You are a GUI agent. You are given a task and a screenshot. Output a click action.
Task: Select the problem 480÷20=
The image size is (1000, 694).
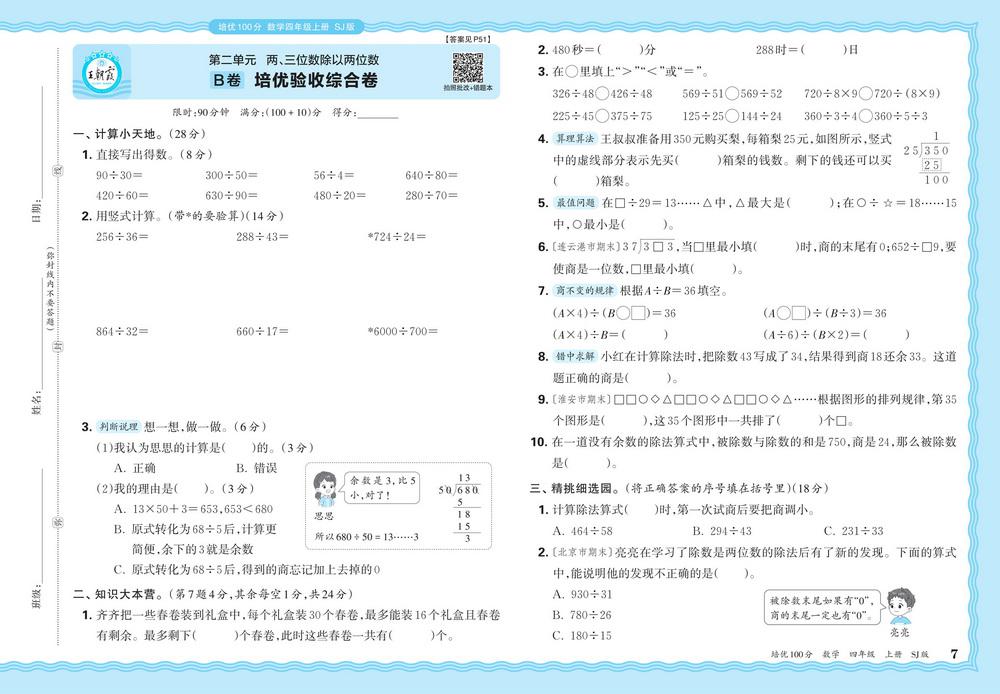tap(339, 195)
